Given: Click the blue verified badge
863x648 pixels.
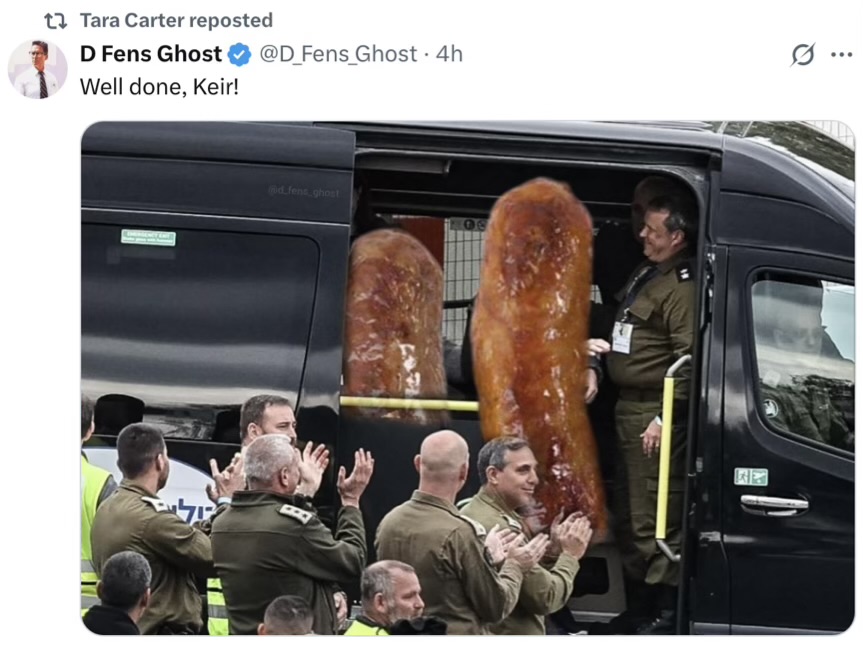Looking at the screenshot, I should 239,55.
